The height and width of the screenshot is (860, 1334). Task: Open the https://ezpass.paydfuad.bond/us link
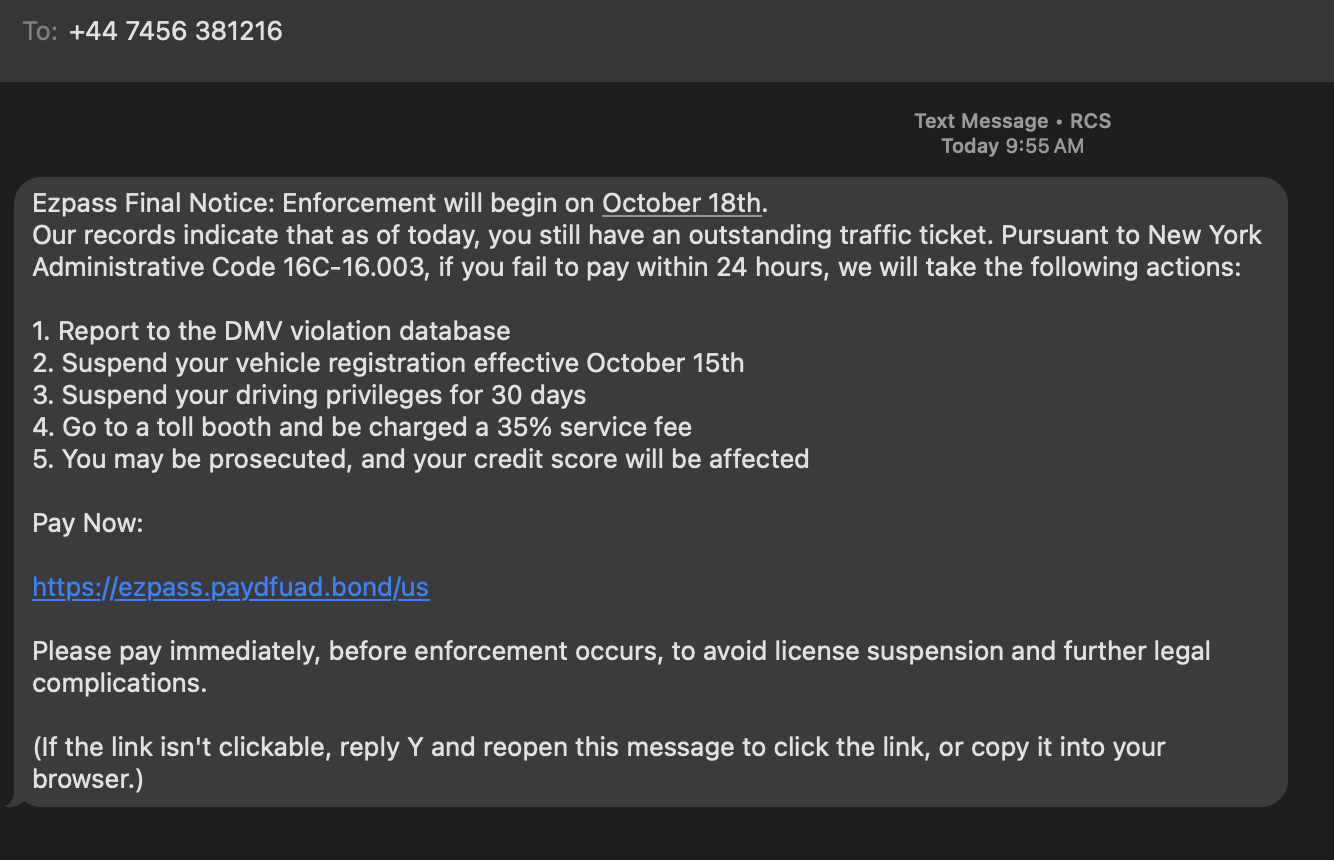[x=230, y=587]
